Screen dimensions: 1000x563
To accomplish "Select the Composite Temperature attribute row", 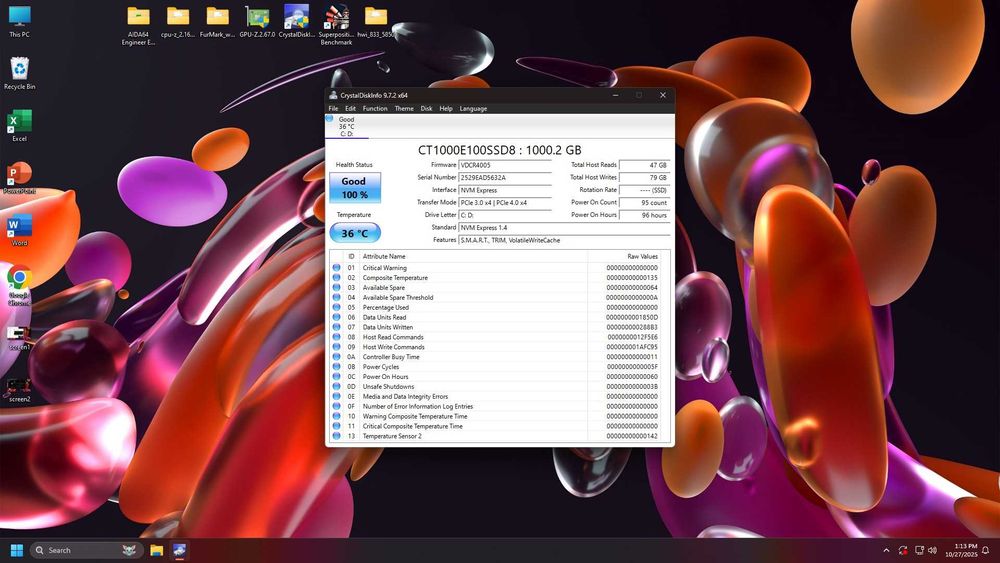I will (495, 278).
